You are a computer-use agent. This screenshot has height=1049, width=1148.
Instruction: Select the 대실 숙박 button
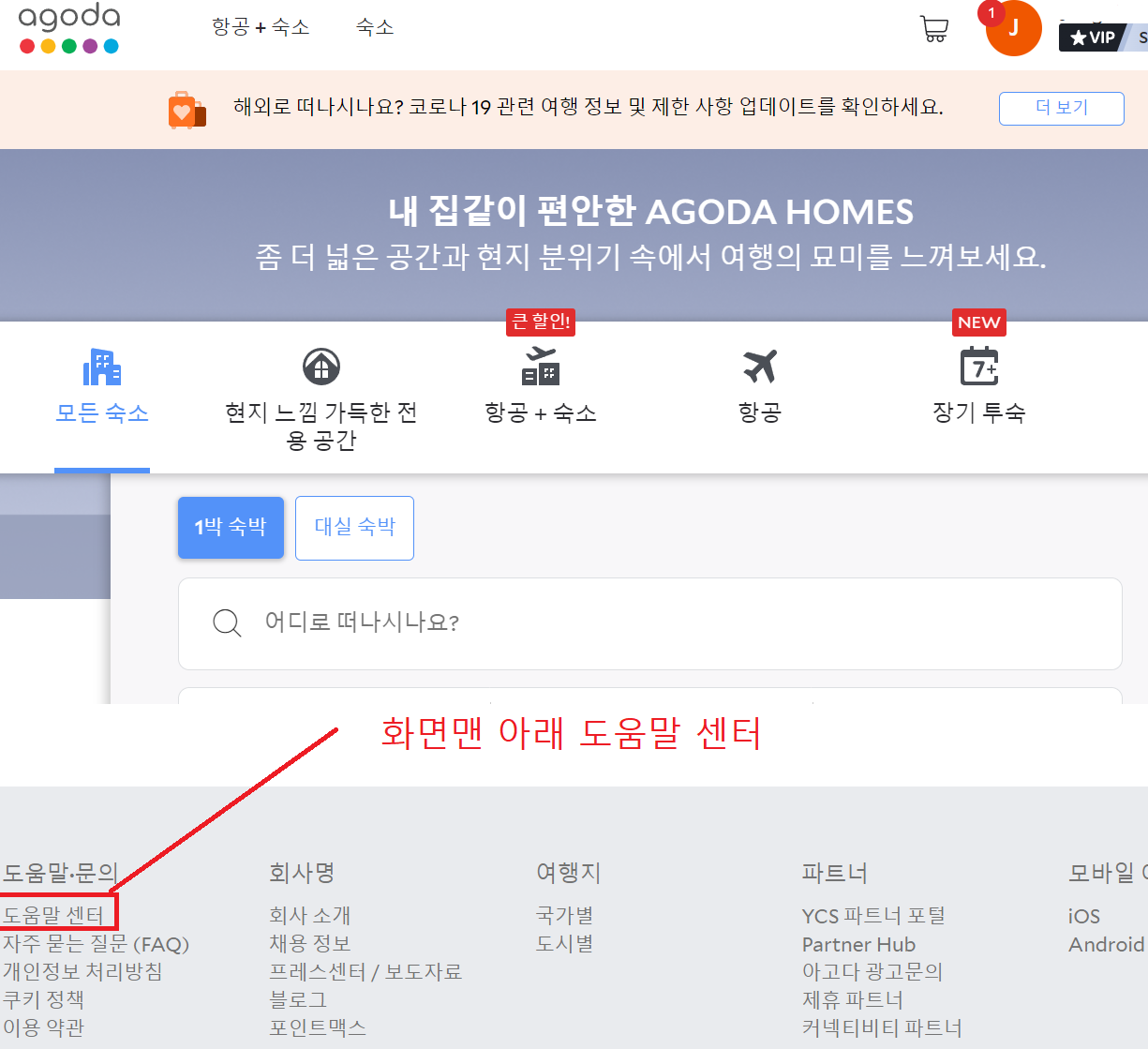[x=354, y=528]
